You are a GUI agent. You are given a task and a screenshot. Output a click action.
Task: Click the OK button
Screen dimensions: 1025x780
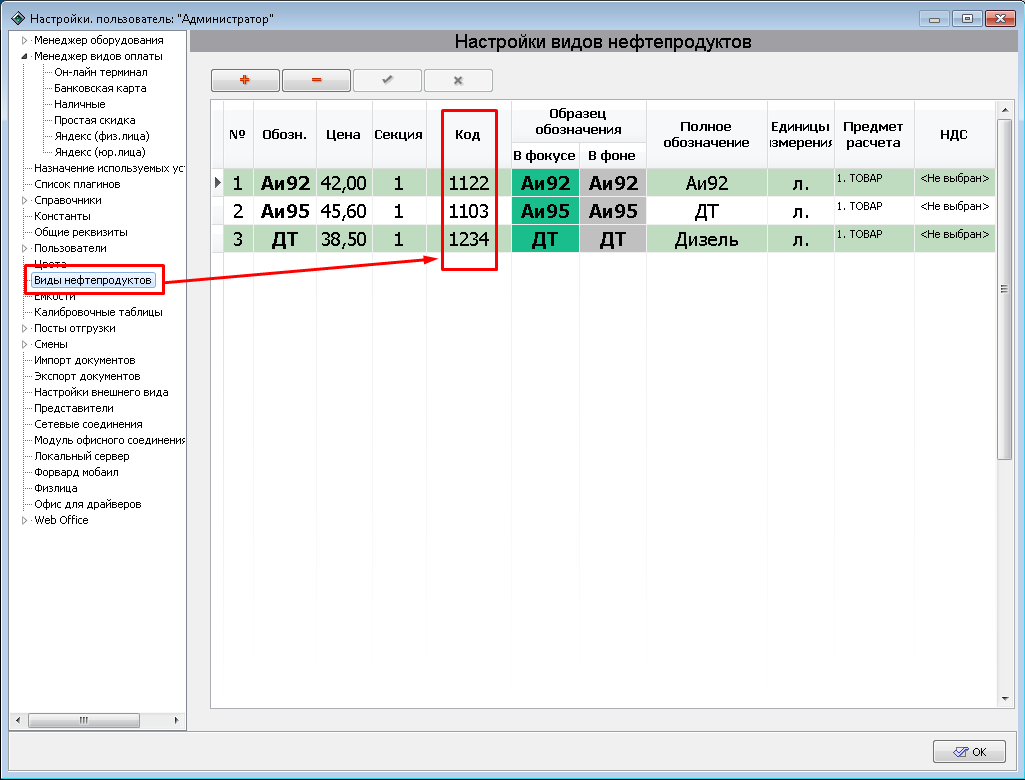[x=969, y=752]
